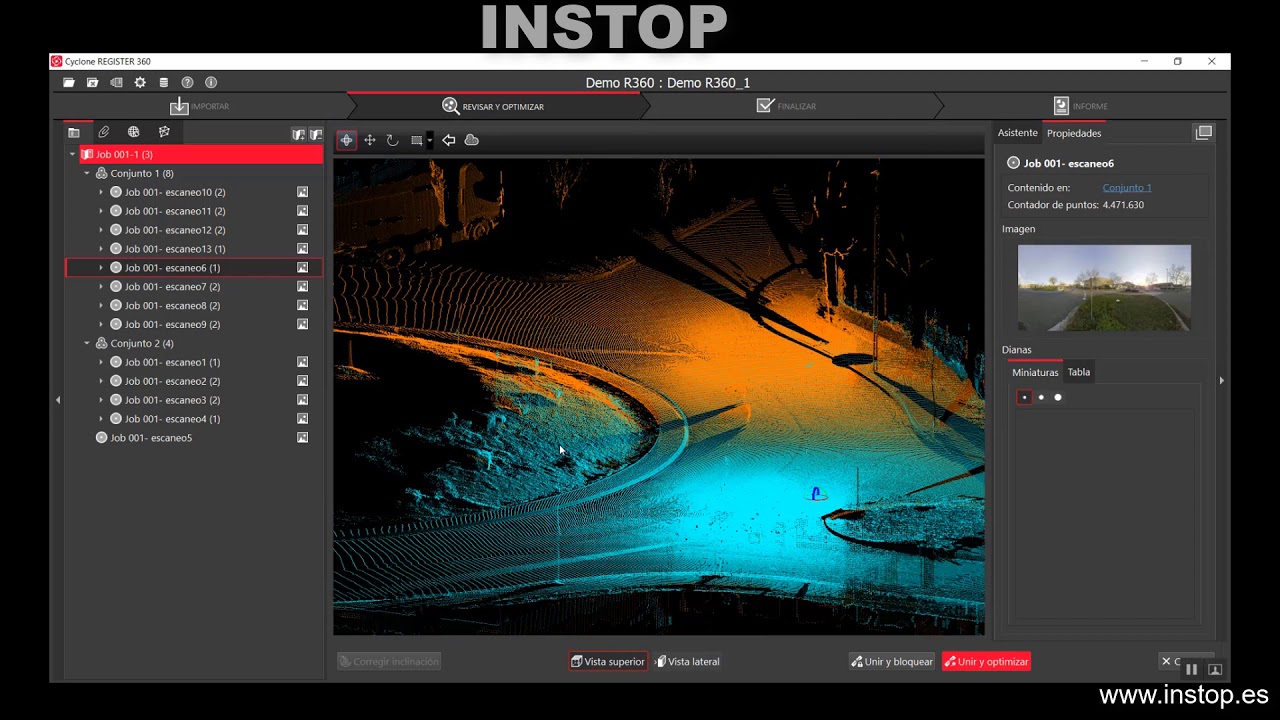Image resolution: width=1280 pixels, height=720 pixels.
Task: Select the small thumbnail size dot
Action: (x=1024, y=398)
